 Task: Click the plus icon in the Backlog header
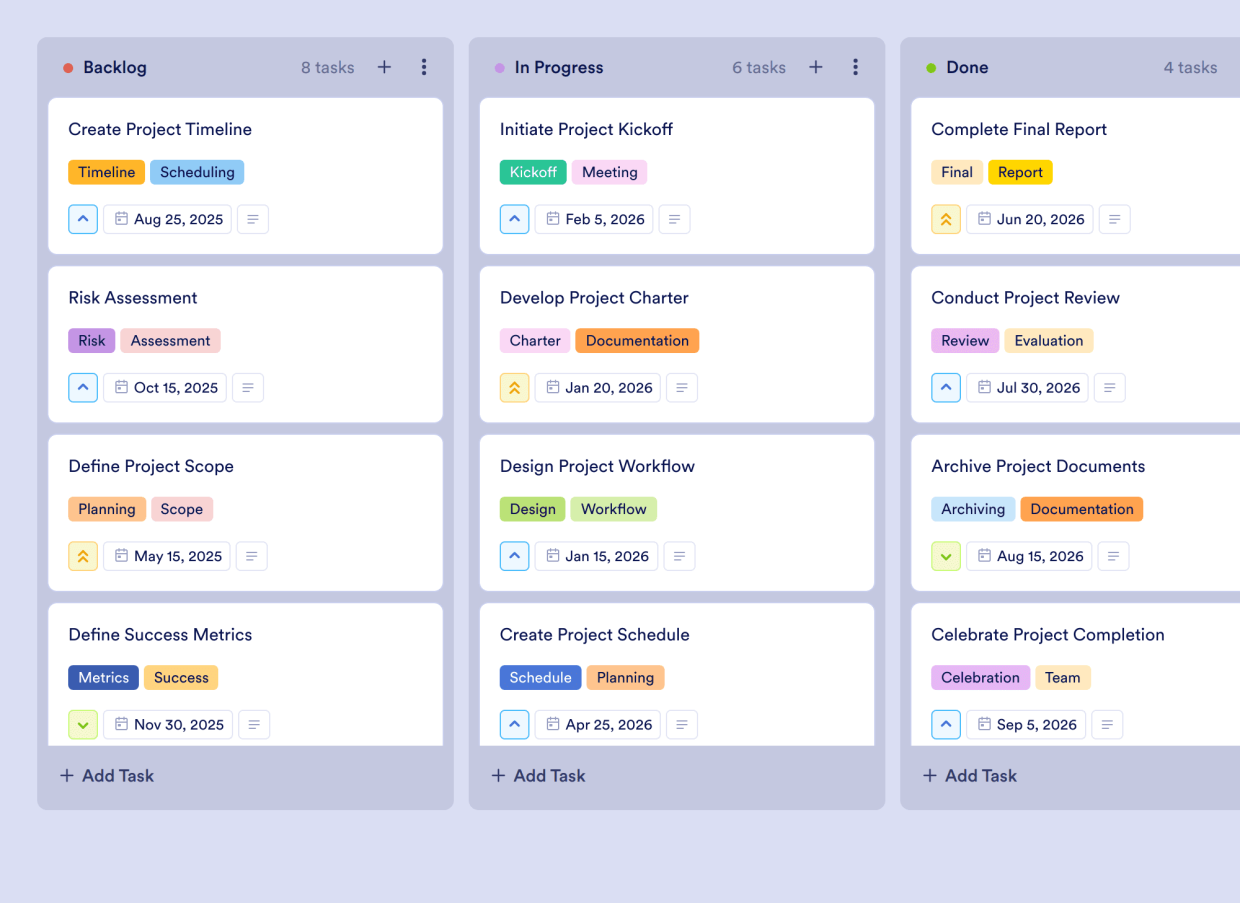(384, 67)
